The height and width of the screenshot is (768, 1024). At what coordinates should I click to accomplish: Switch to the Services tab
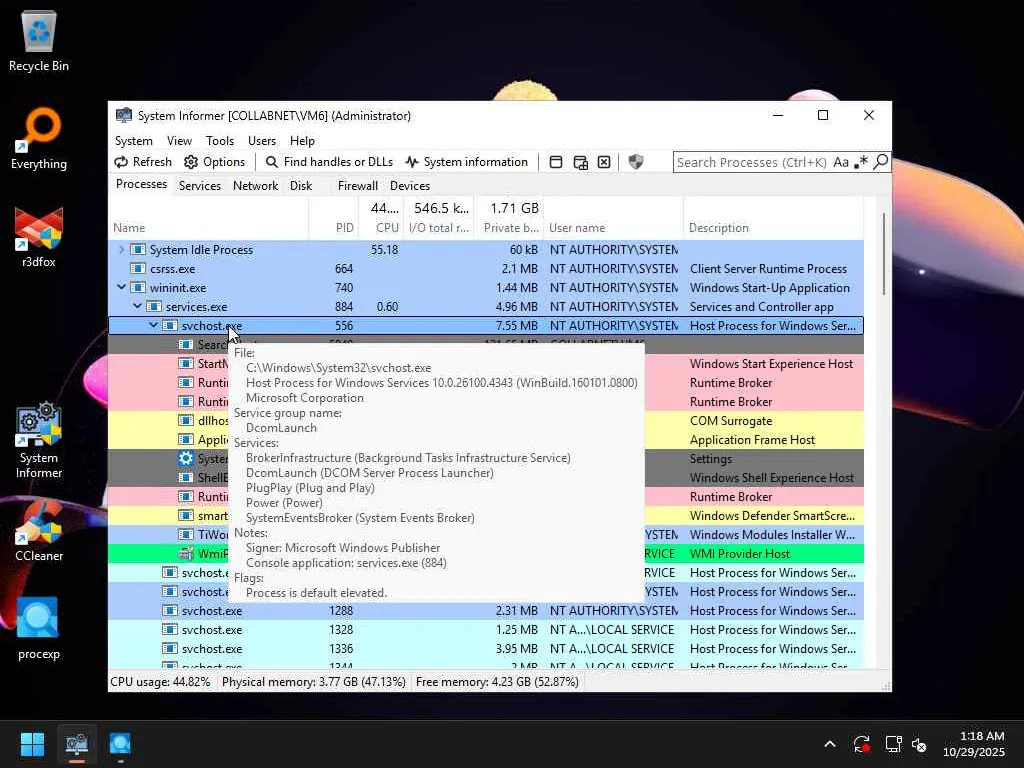(x=199, y=186)
